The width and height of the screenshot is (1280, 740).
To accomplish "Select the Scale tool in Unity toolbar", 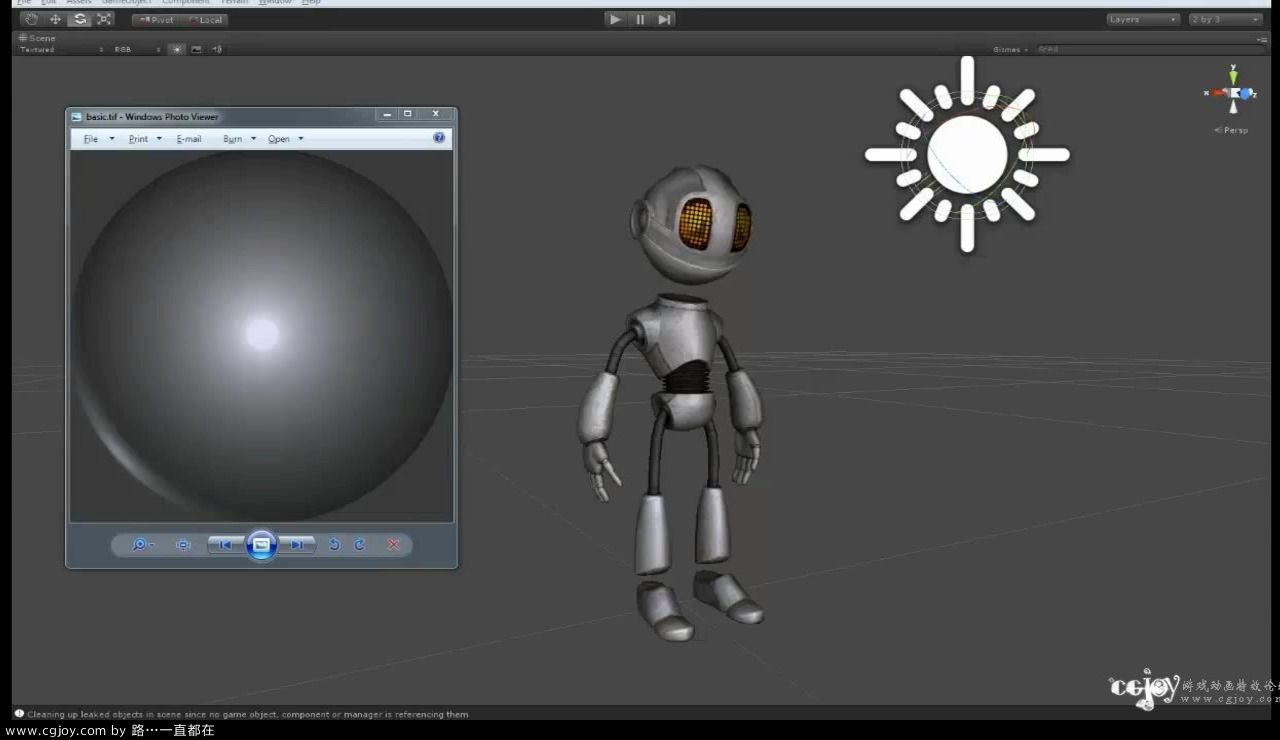I will click(x=104, y=19).
